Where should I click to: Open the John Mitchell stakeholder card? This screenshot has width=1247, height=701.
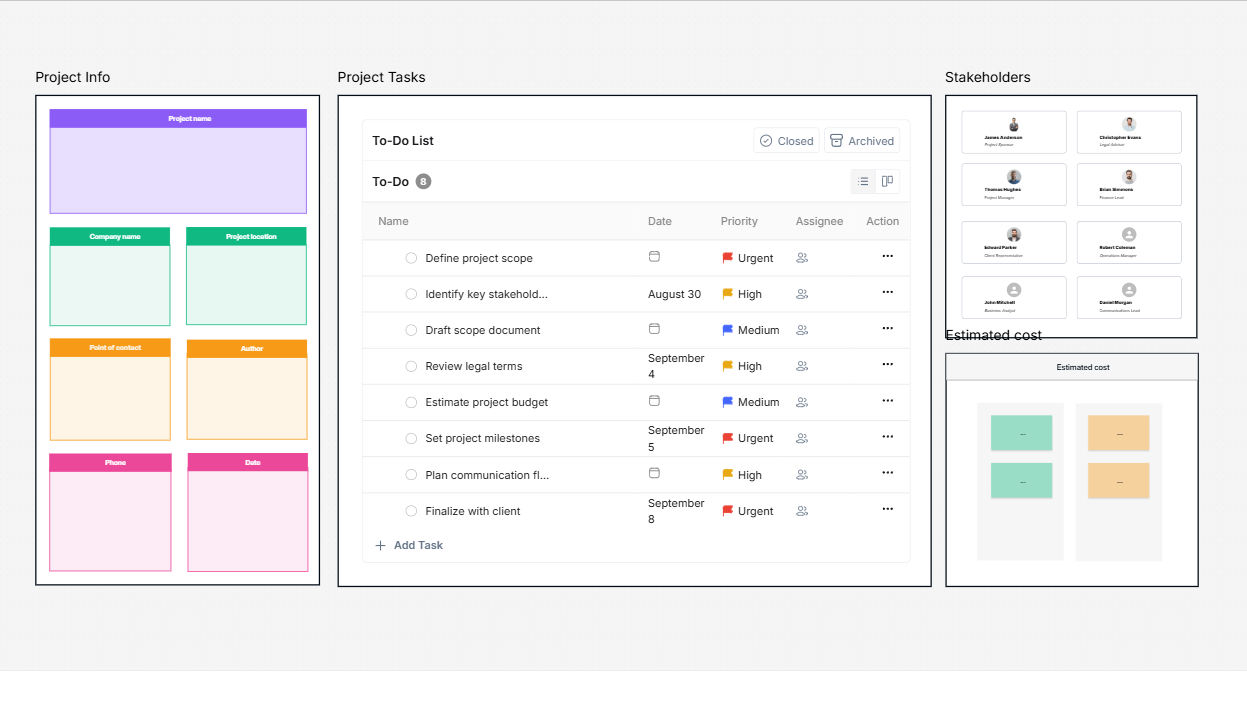pyautogui.click(x=1014, y=297)
